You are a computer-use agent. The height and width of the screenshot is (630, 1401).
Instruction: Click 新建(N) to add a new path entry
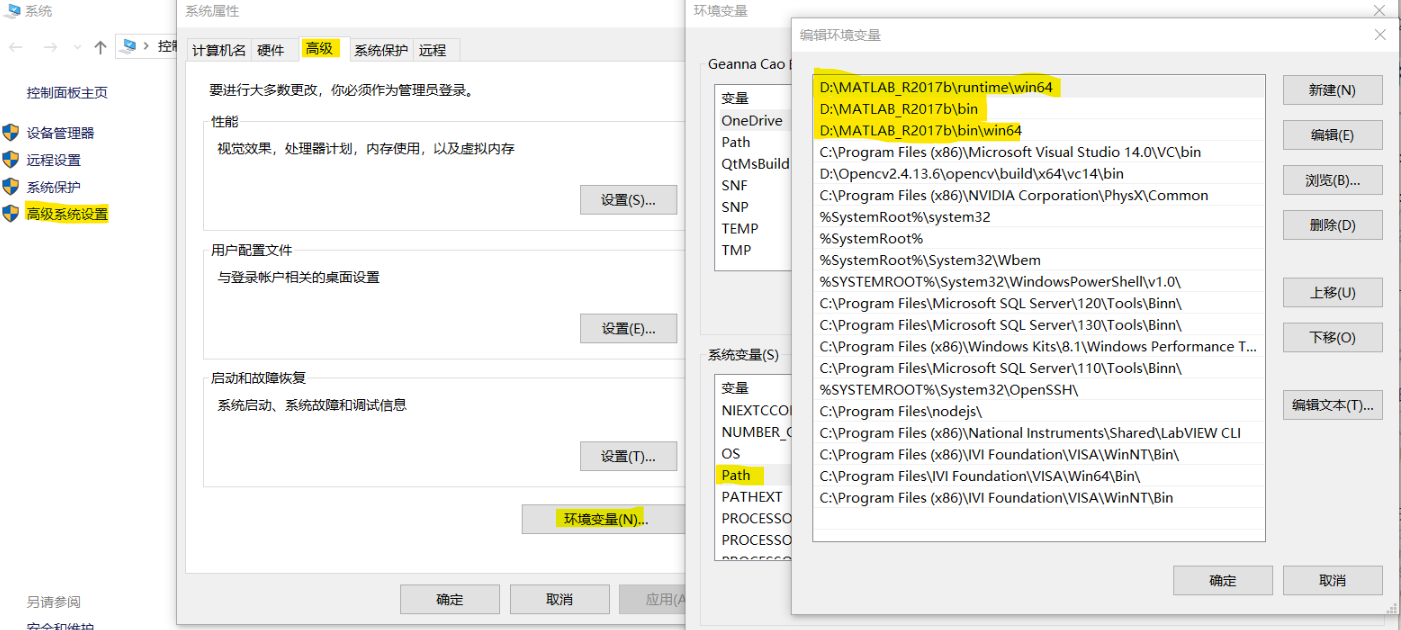(x=1331, y=89)
